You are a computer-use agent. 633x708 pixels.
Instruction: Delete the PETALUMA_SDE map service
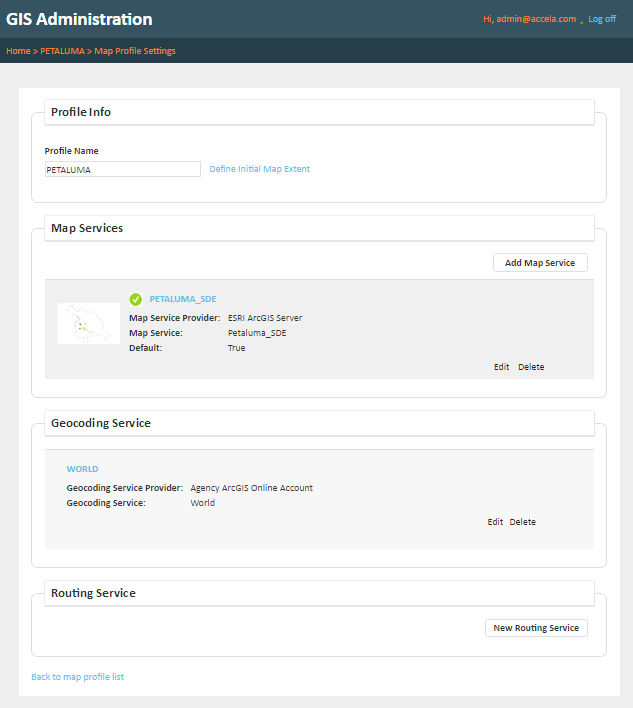(531, 367)
